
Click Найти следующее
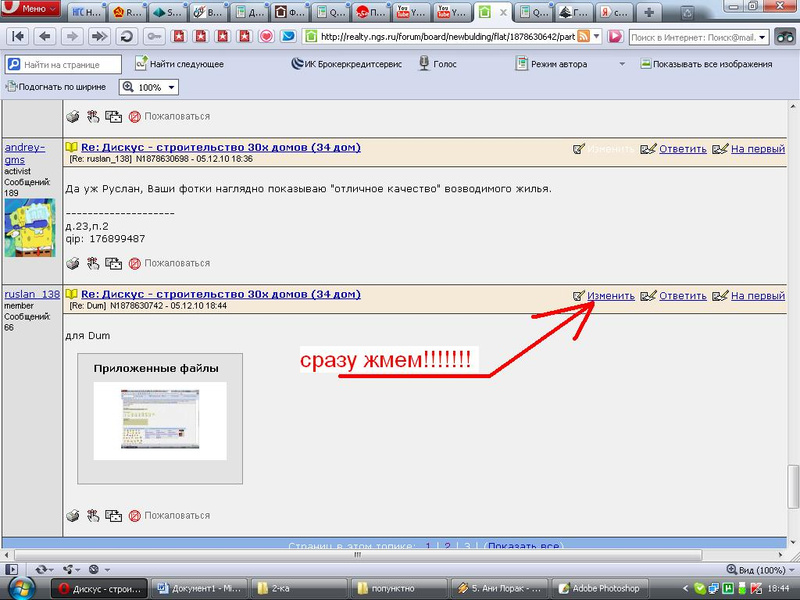(179, 64)
